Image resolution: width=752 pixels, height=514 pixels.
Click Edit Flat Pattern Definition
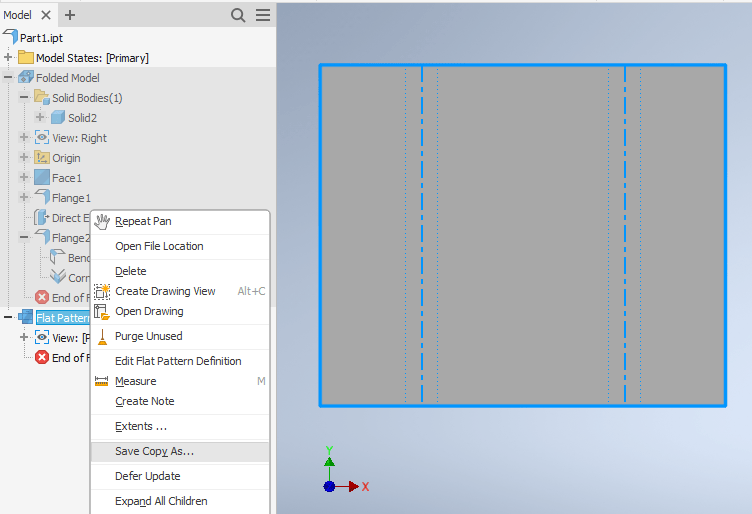(x=178, y=361)
